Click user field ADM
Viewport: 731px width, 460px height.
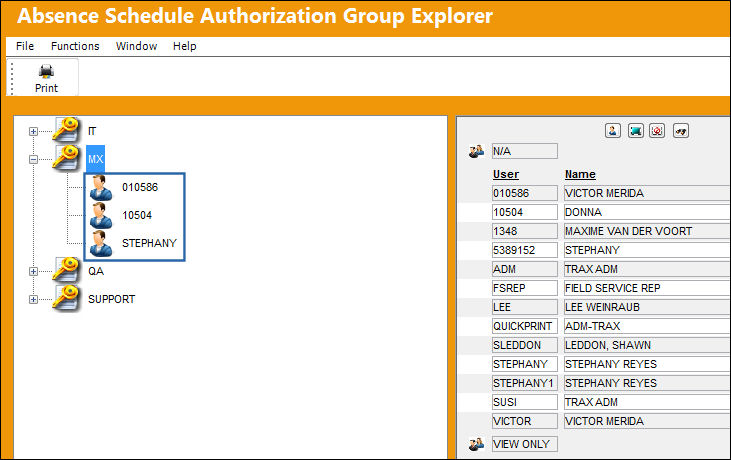tap(524, 269)
